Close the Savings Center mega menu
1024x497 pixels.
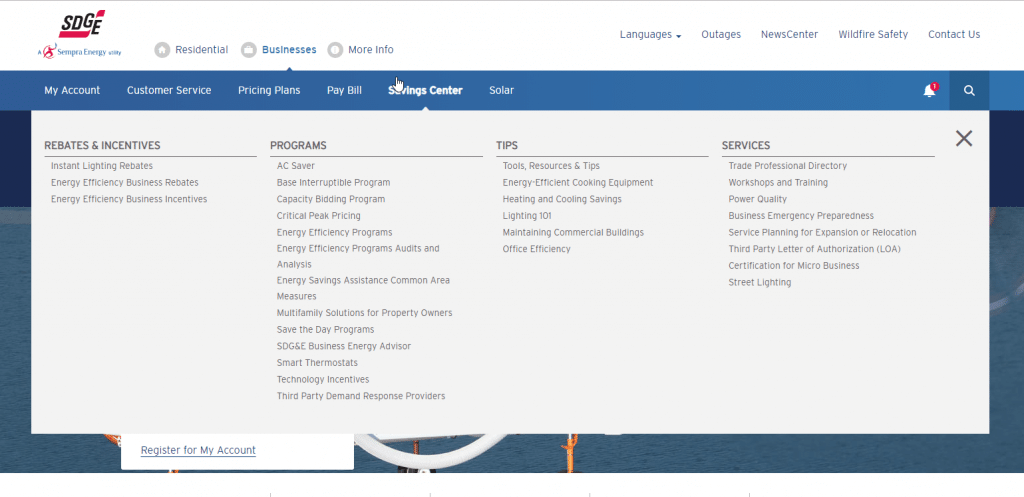click(964, 138)
